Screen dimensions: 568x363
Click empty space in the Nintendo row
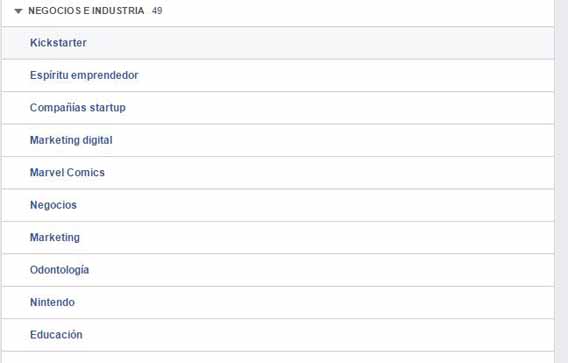pos(312,302)
